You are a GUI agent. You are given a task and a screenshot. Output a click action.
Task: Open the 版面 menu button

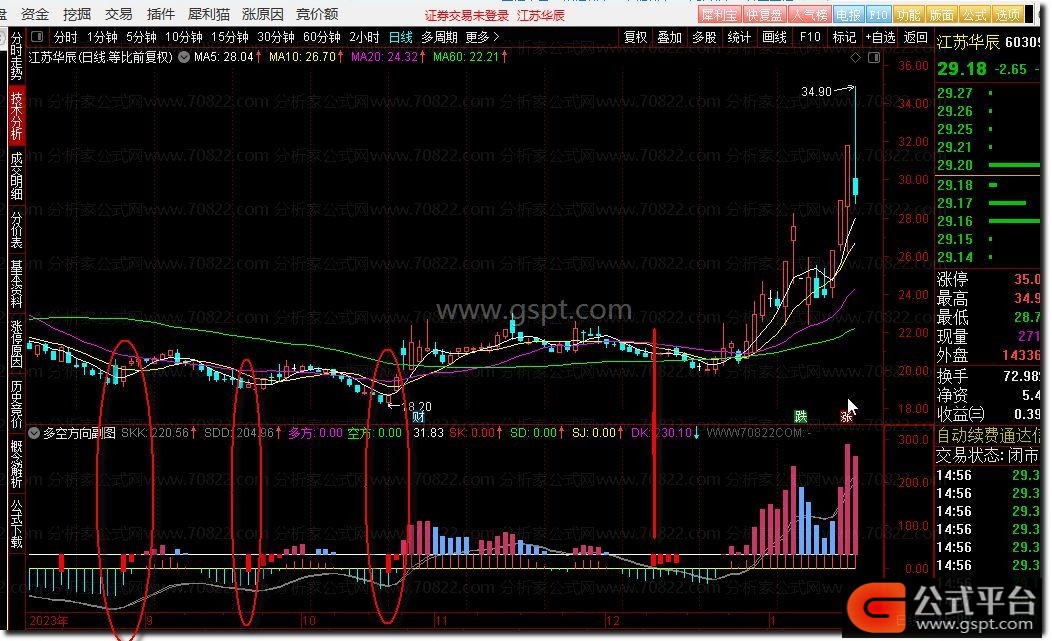tap(941, 14)
